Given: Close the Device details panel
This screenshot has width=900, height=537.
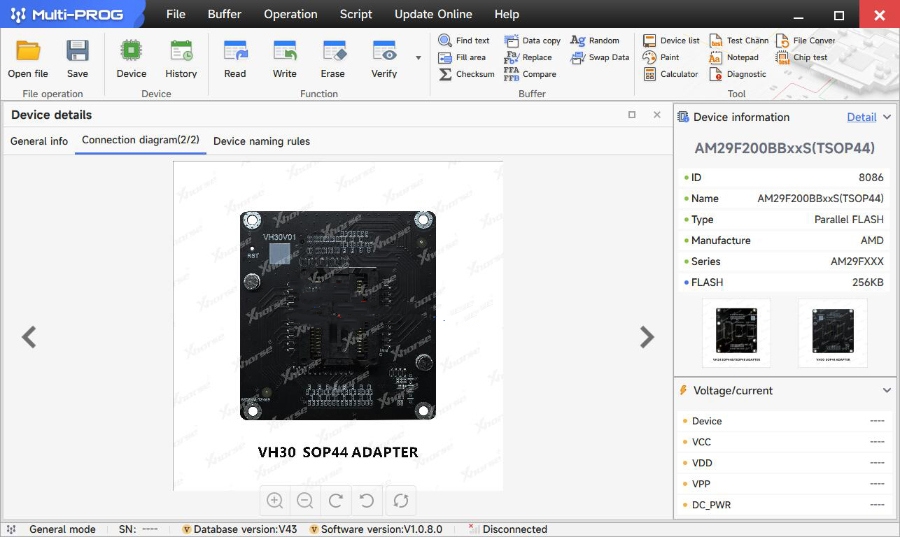Looking at the screenshot, I should pos(657,115).
